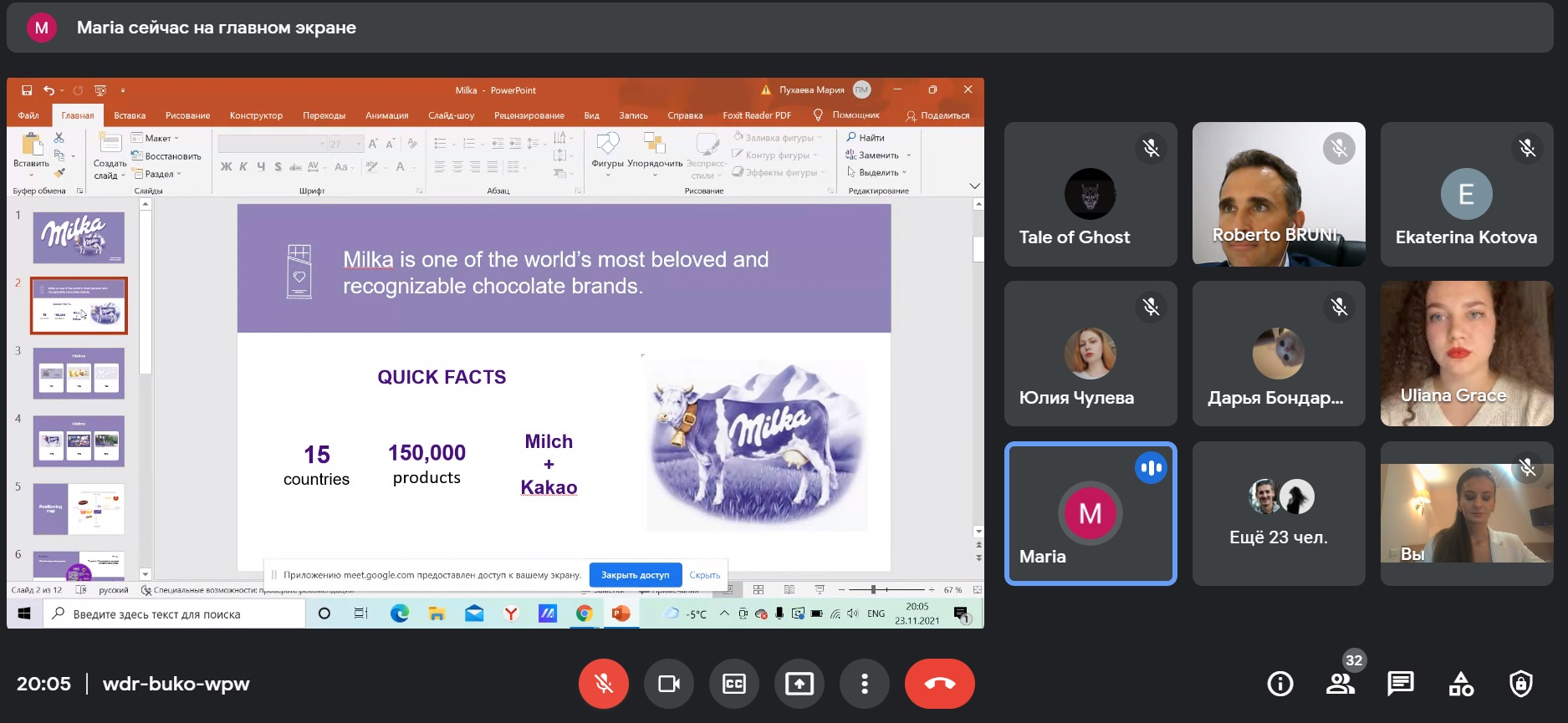Create a new slide (Создать слайд)

tap(110, 155)
